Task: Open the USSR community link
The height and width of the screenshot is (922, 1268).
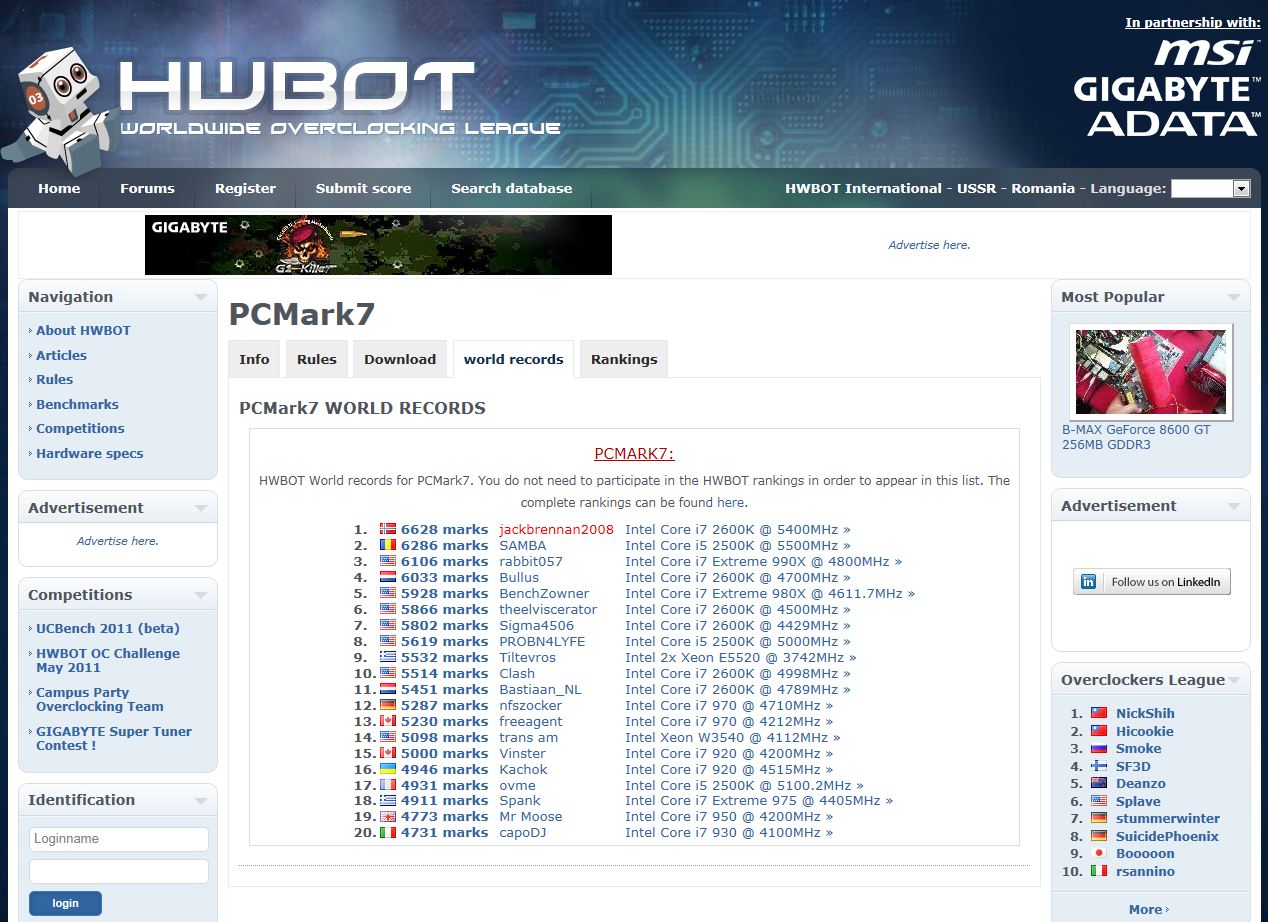Action: [976, 188]
